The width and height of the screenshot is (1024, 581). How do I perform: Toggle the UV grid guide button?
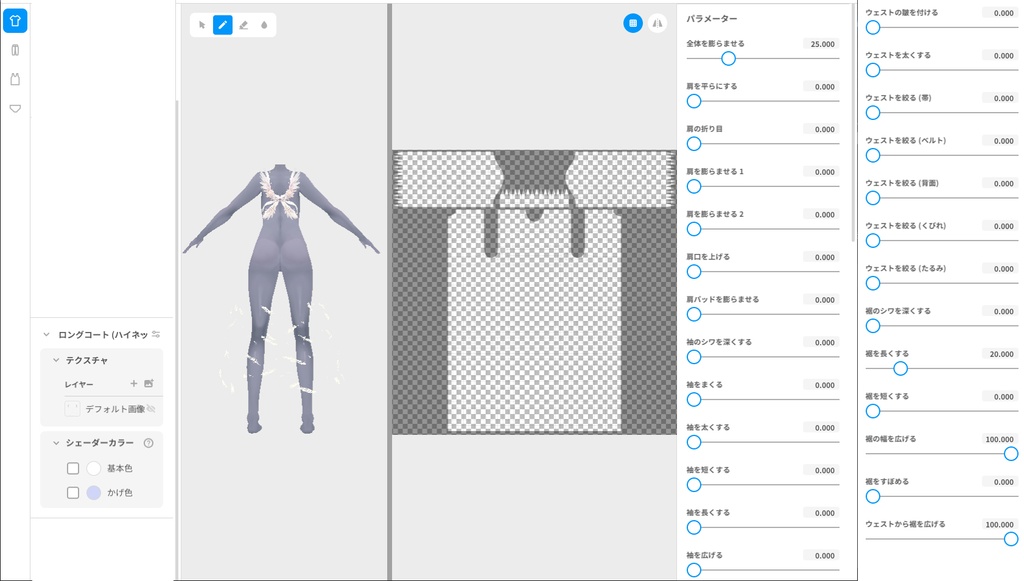(633, 24)
